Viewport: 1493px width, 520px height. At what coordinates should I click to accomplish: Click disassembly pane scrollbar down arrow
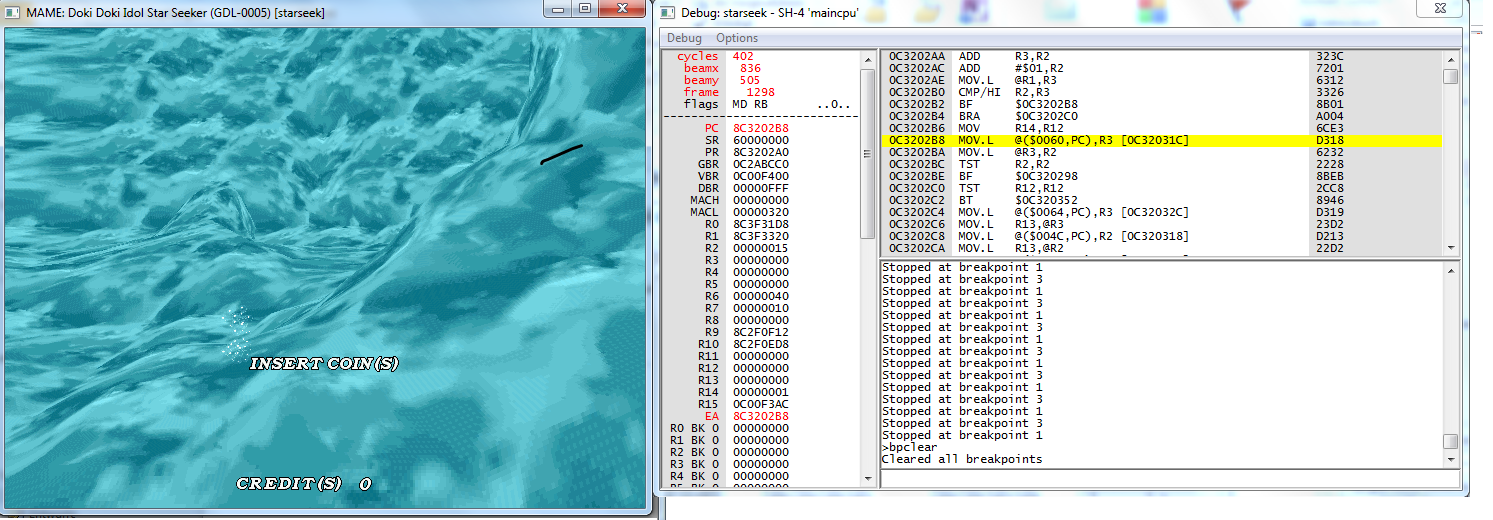tap(1450, 247)
